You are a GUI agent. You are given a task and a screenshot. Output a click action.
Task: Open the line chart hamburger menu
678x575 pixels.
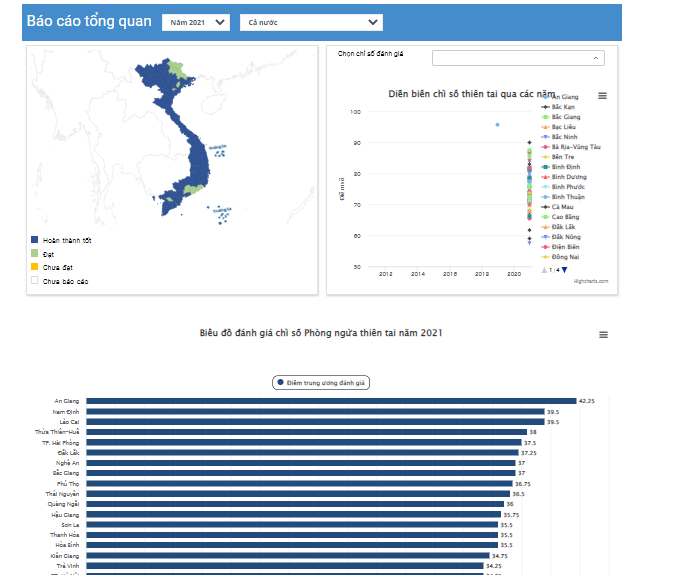(602, 96)
